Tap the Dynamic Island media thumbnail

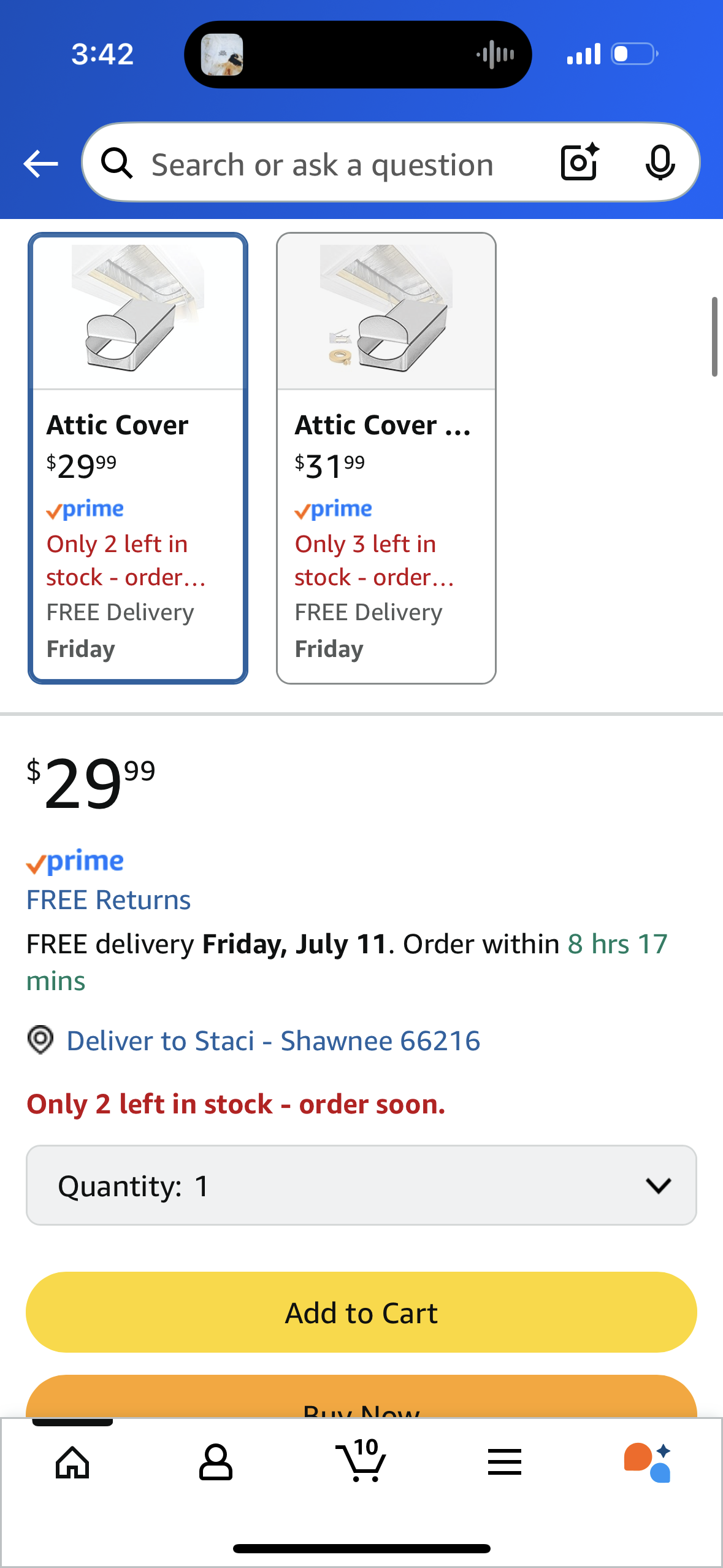[222, 55]
